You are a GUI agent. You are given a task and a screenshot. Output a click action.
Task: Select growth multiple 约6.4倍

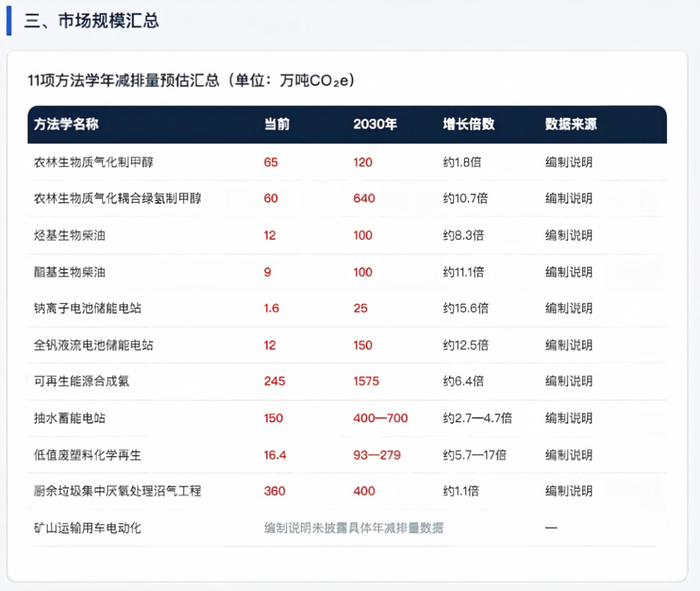click(463, 381)
